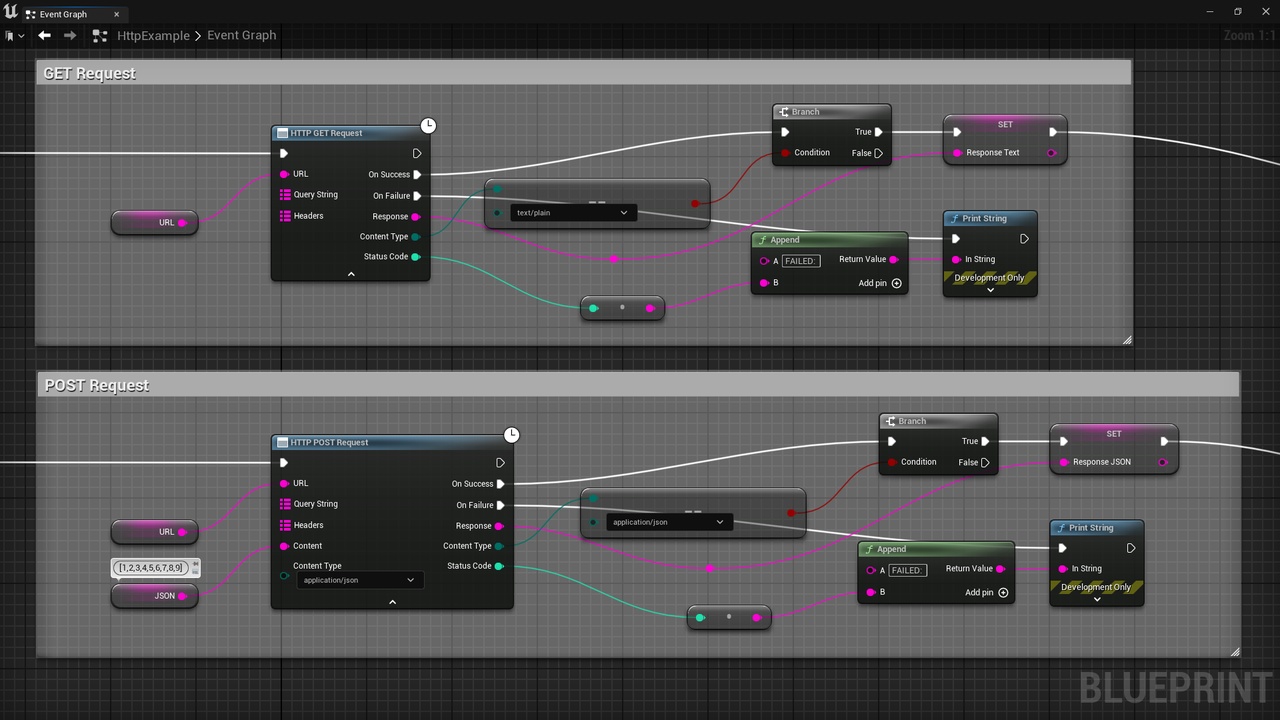The image size is (1280, 720).
Task: Close the Event Graph tab
Action: [117, 14]
